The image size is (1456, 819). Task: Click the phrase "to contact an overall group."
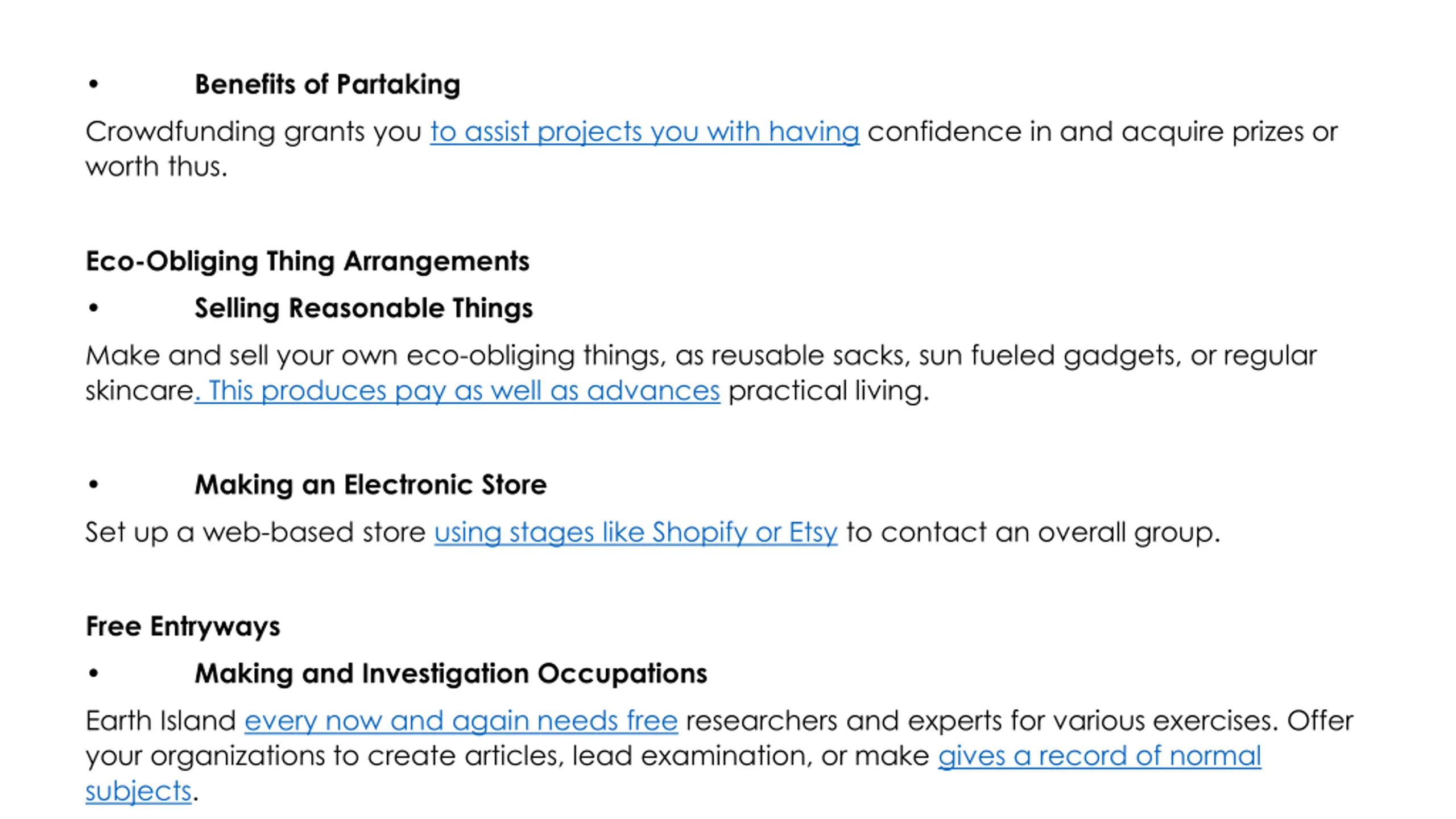tap(1033, 532)
